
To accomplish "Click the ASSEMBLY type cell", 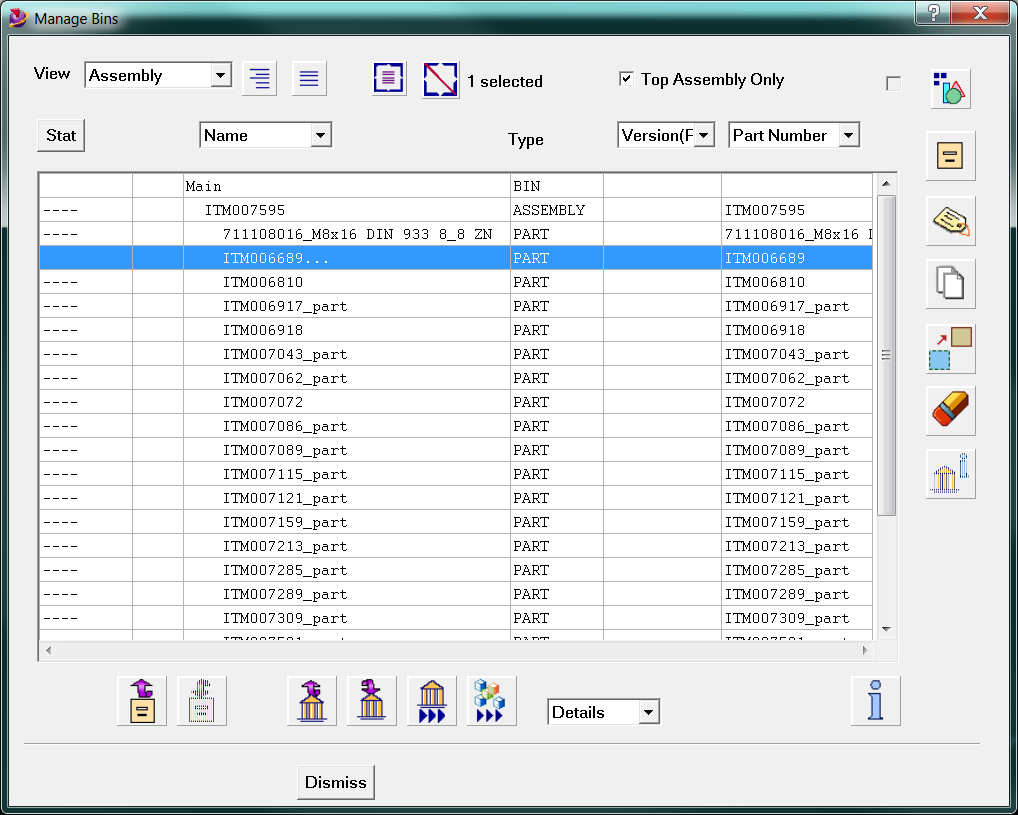I will pos(556,210).
